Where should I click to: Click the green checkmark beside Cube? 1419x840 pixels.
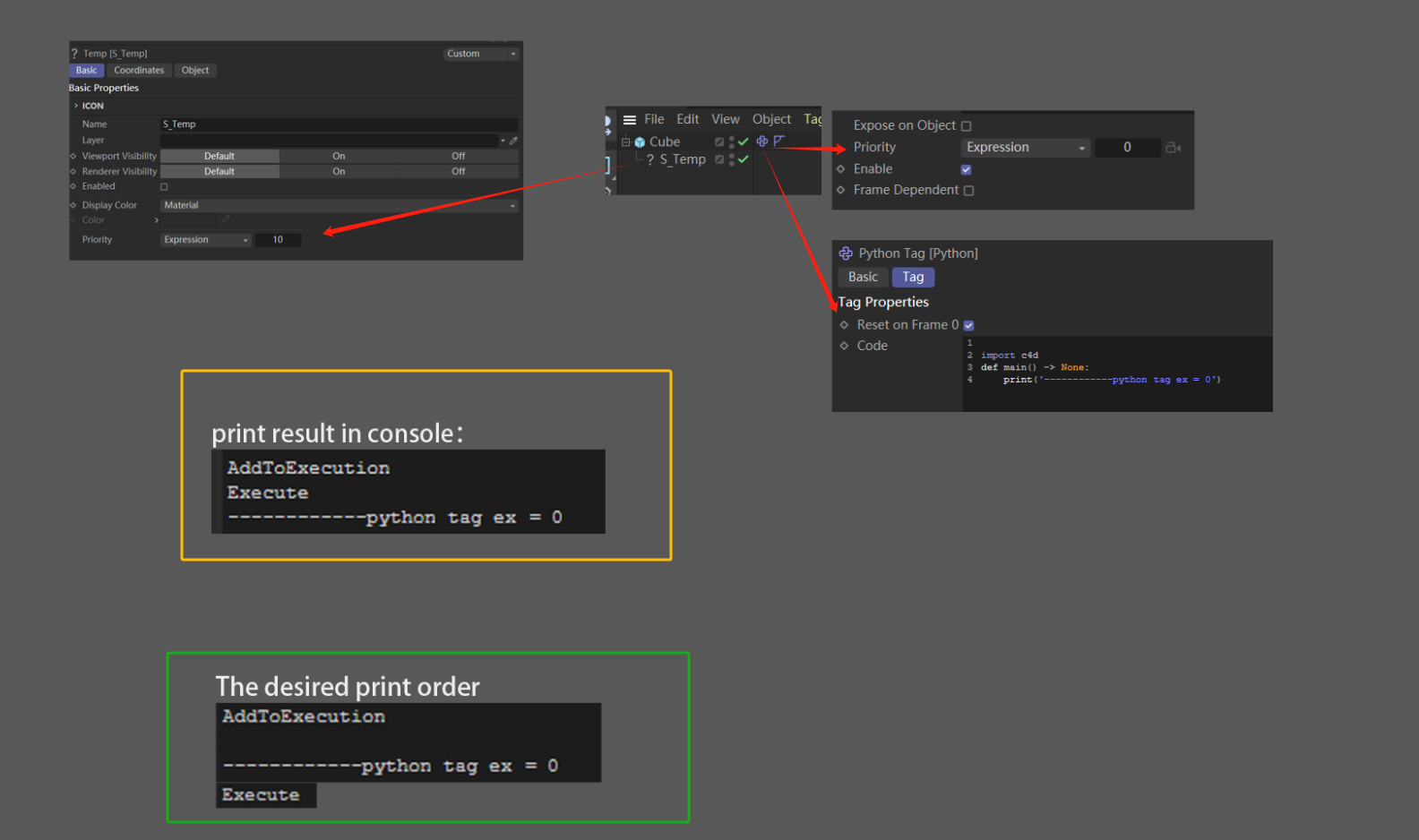(744, 141)
